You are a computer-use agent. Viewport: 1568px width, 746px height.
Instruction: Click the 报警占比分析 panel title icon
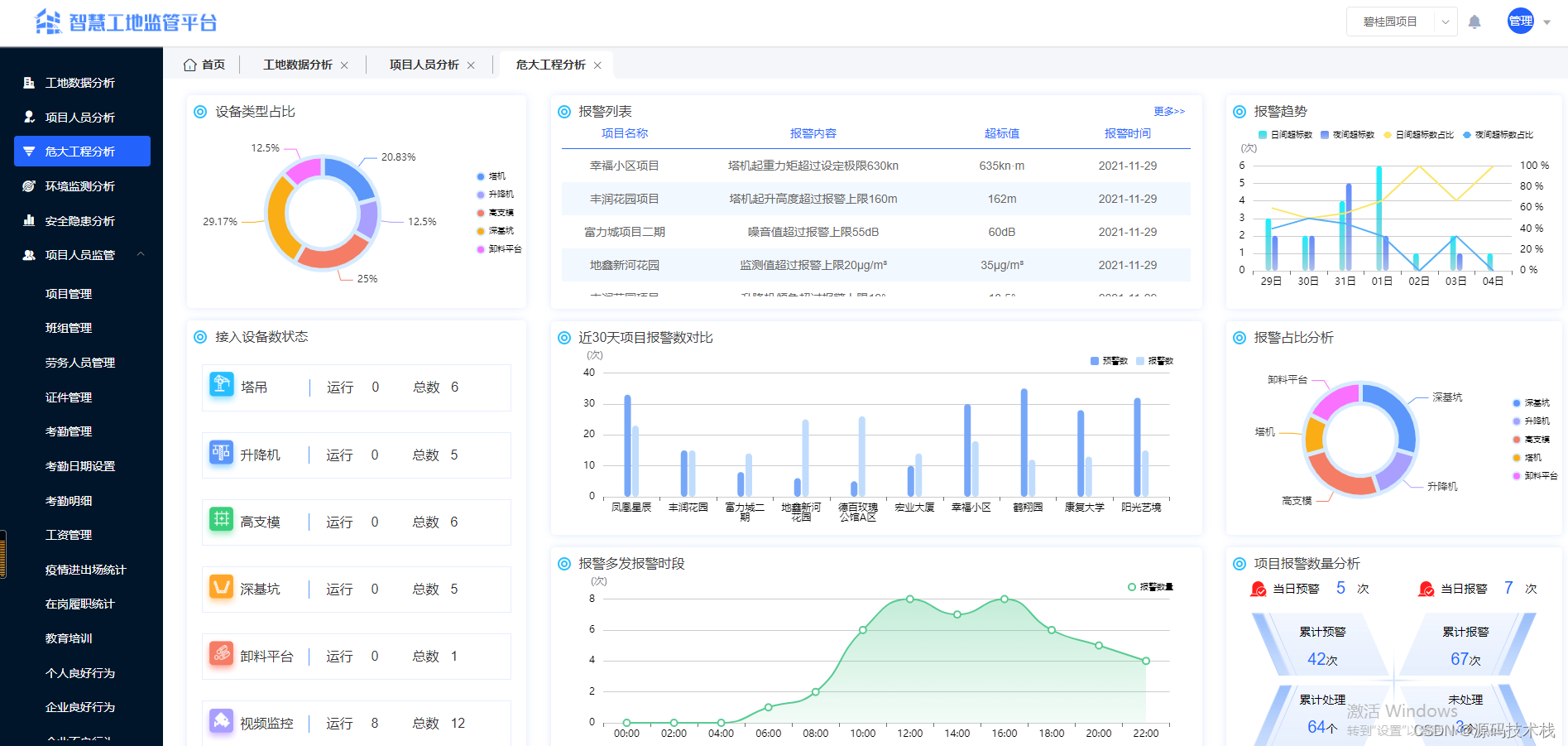click(1240, 338)
